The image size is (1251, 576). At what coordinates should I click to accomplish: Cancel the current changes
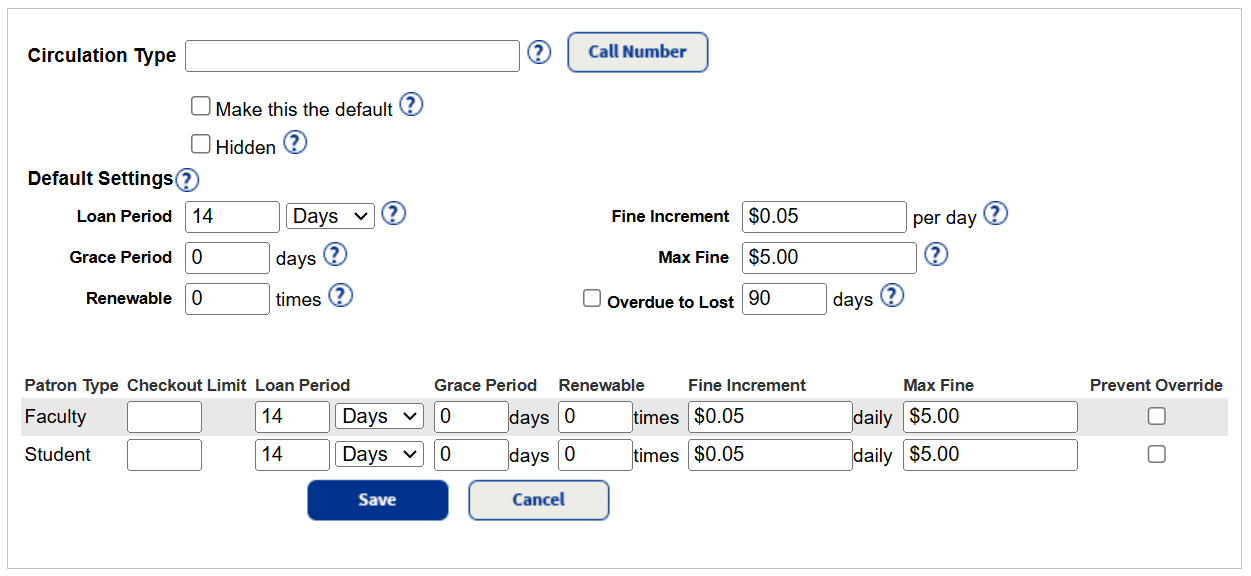pos(538,500)
